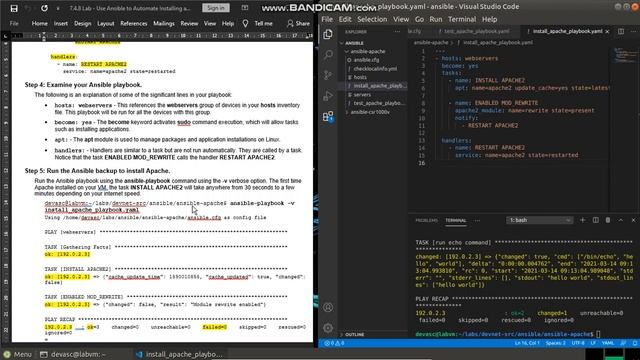The width and height of the screenshot is (640, 360).
Task: Split the terminal pane
Action: [x=596, y=220]
